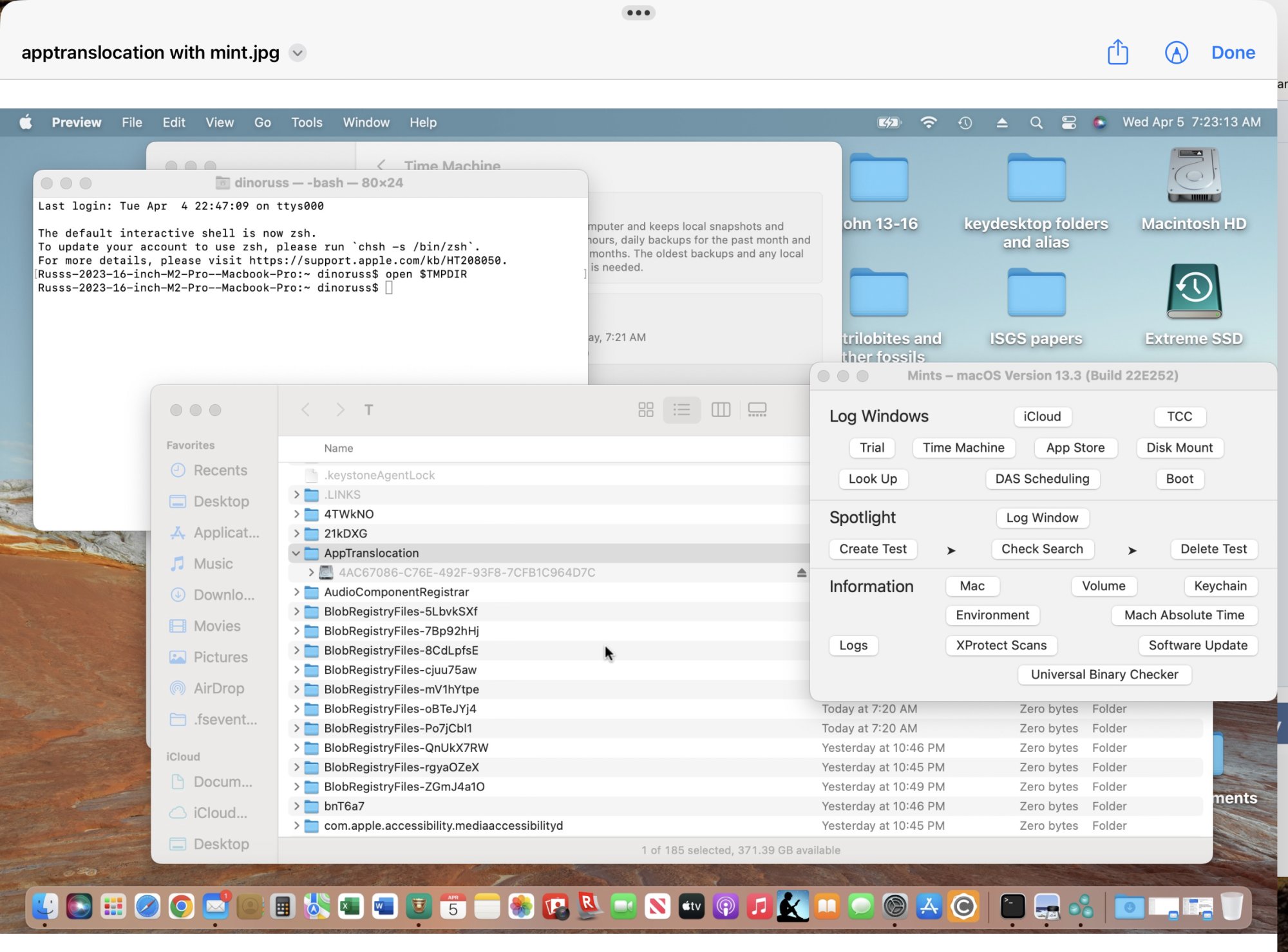Open the Tools menu

click(307, 122)
